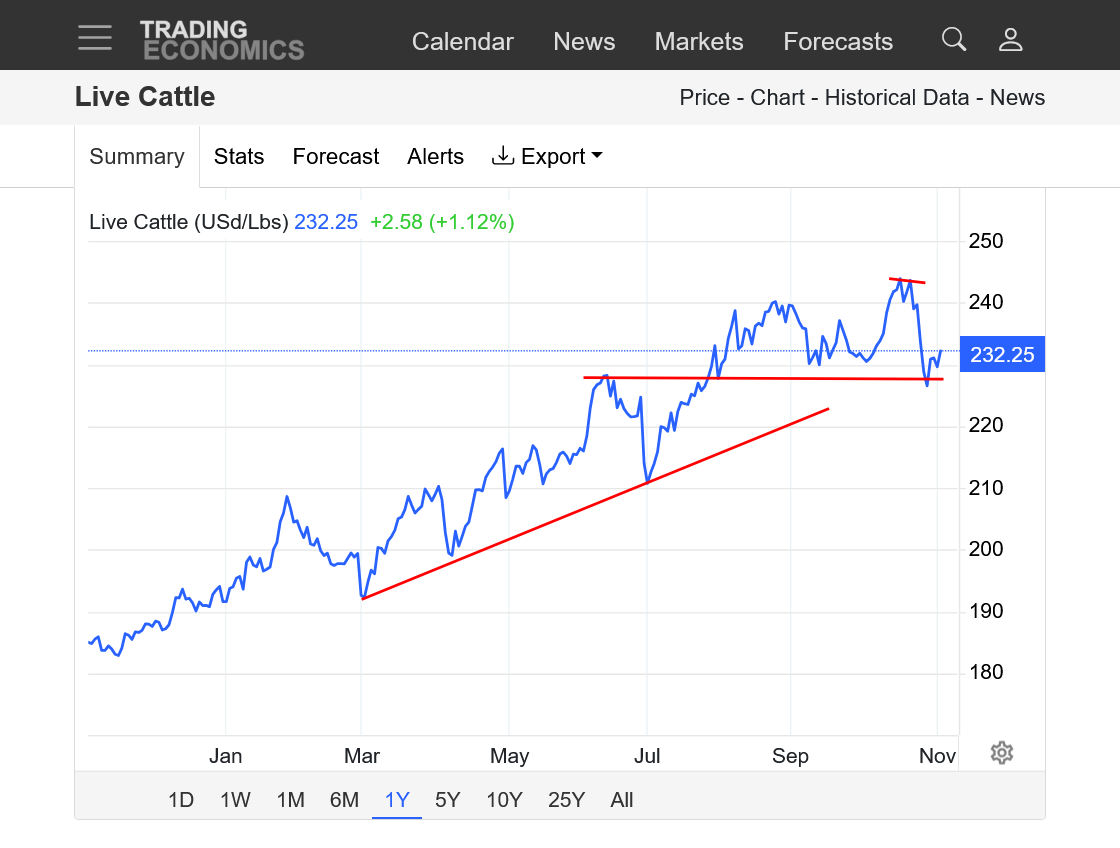Click the Historical Data link
Viewport: 1120px width, 848px height.
[897, 97]
